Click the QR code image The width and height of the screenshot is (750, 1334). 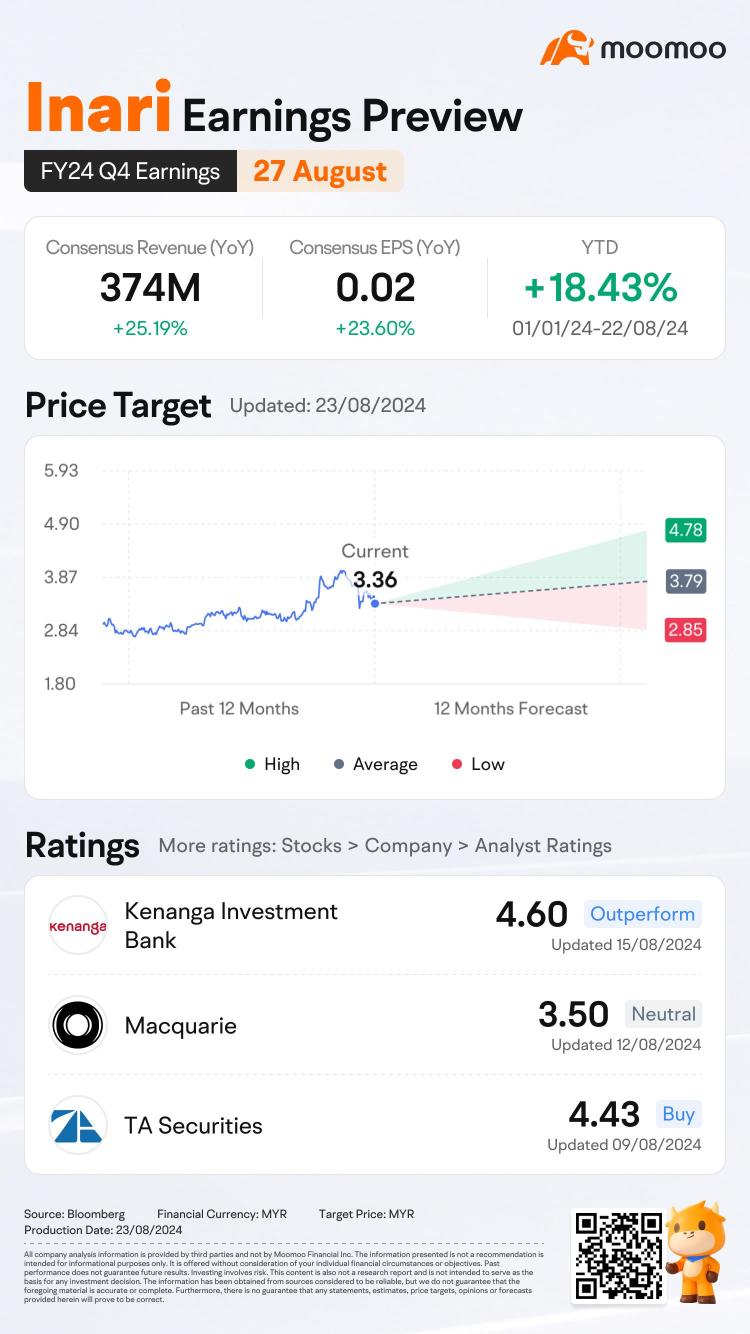coord(617,1254)
